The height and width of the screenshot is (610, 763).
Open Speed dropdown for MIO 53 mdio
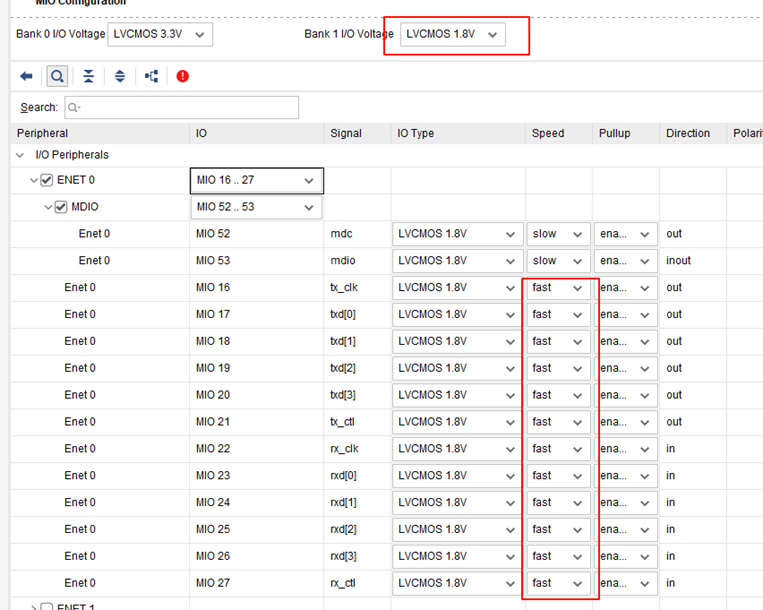coord(558,261)
